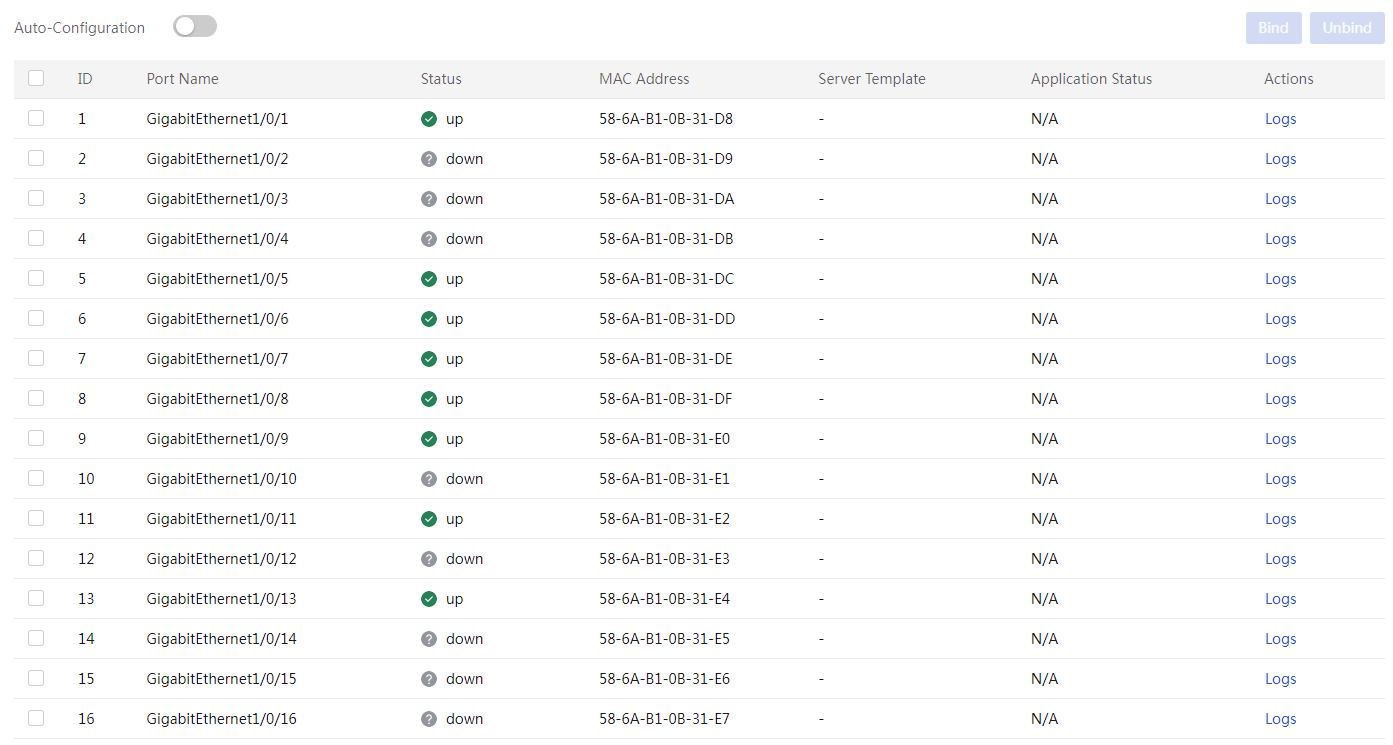This screenshot has height=745, width=1393.
Task: Click port name GigabitEthernet1/0/15
Action: (221, 679)
